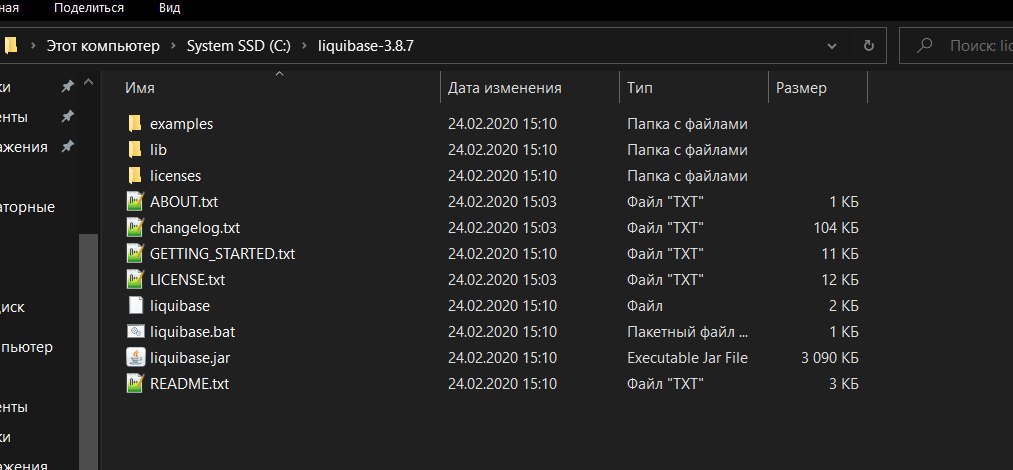Image resolution: width=1013 pixels, height=470 pixels.
Task: Click liquibase-3.8.7 breadcrumb
Action: click(x=366, y=46)
